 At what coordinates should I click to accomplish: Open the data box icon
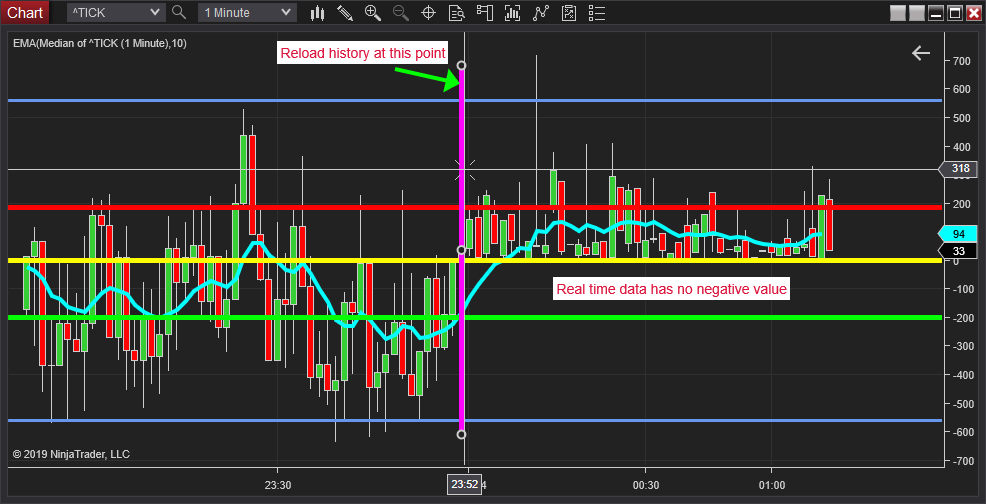tap(457, 12)
